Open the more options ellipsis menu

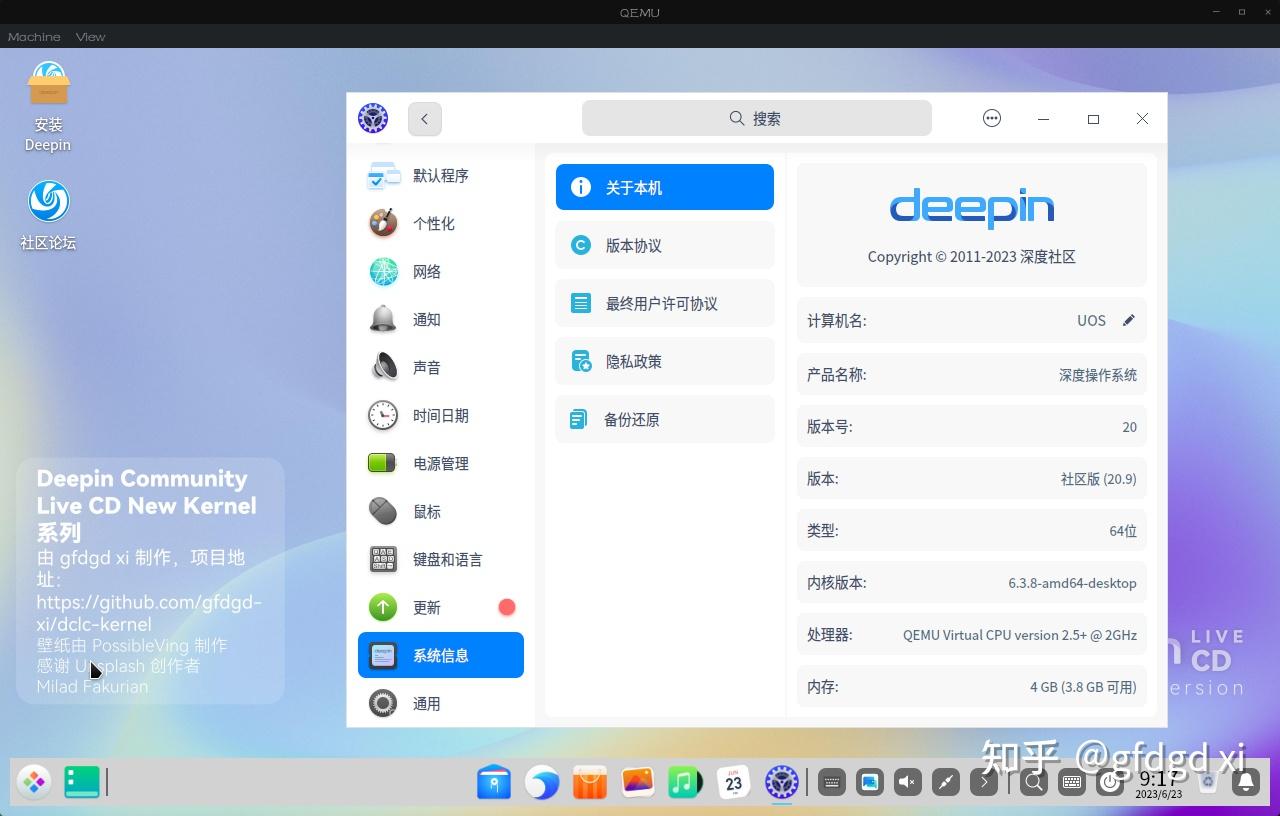click(991, 118)
